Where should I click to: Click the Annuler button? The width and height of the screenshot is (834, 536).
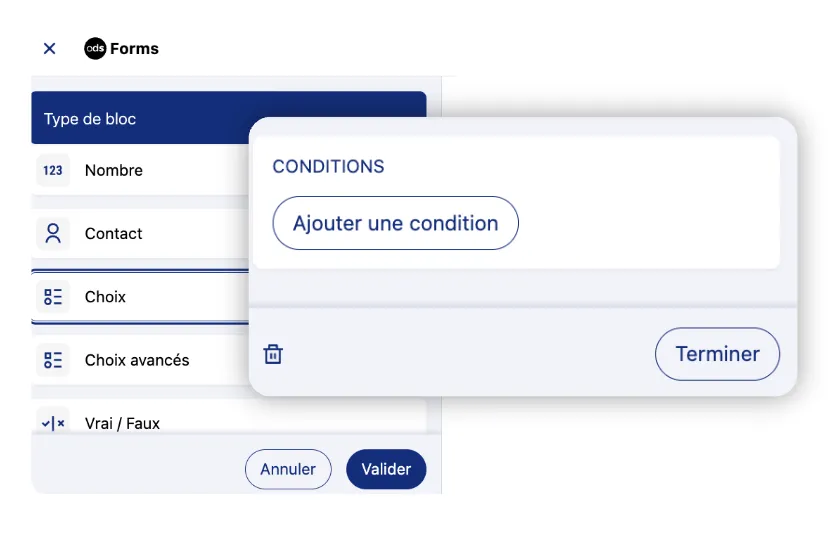(x=288, y=469)
